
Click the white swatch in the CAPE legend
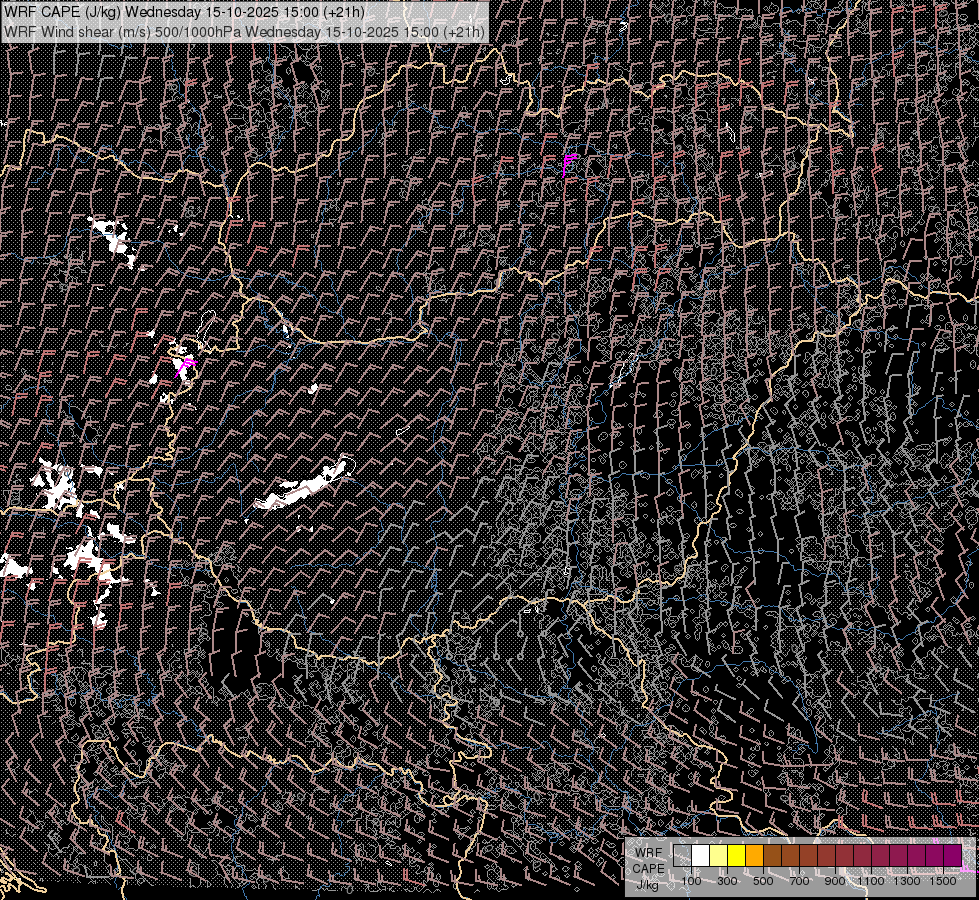[700, 856]
